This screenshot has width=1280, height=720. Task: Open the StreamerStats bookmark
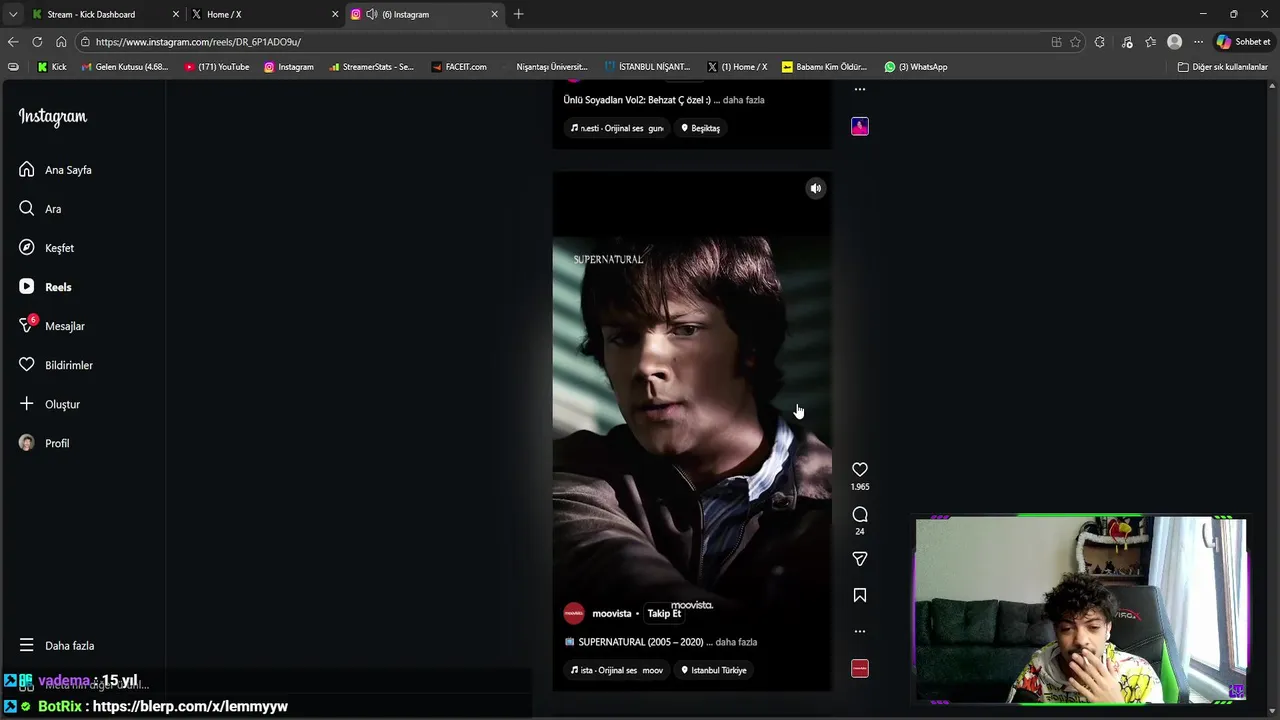pyautogui.click(x=371, y=67)
